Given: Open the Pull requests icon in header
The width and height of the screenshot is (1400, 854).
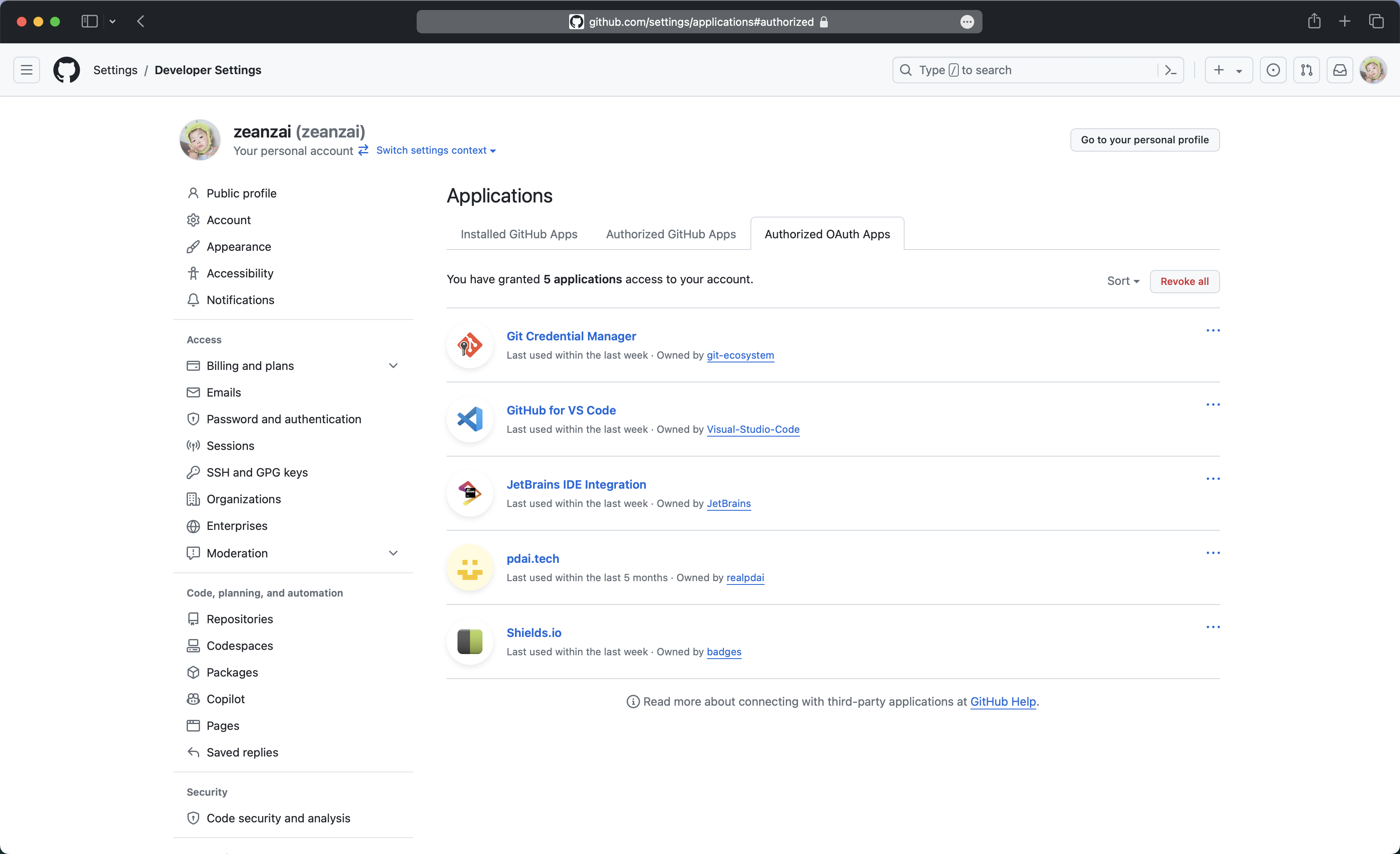Looking at the screenshot, I should pyautogui.click(x=1306, y=70).
